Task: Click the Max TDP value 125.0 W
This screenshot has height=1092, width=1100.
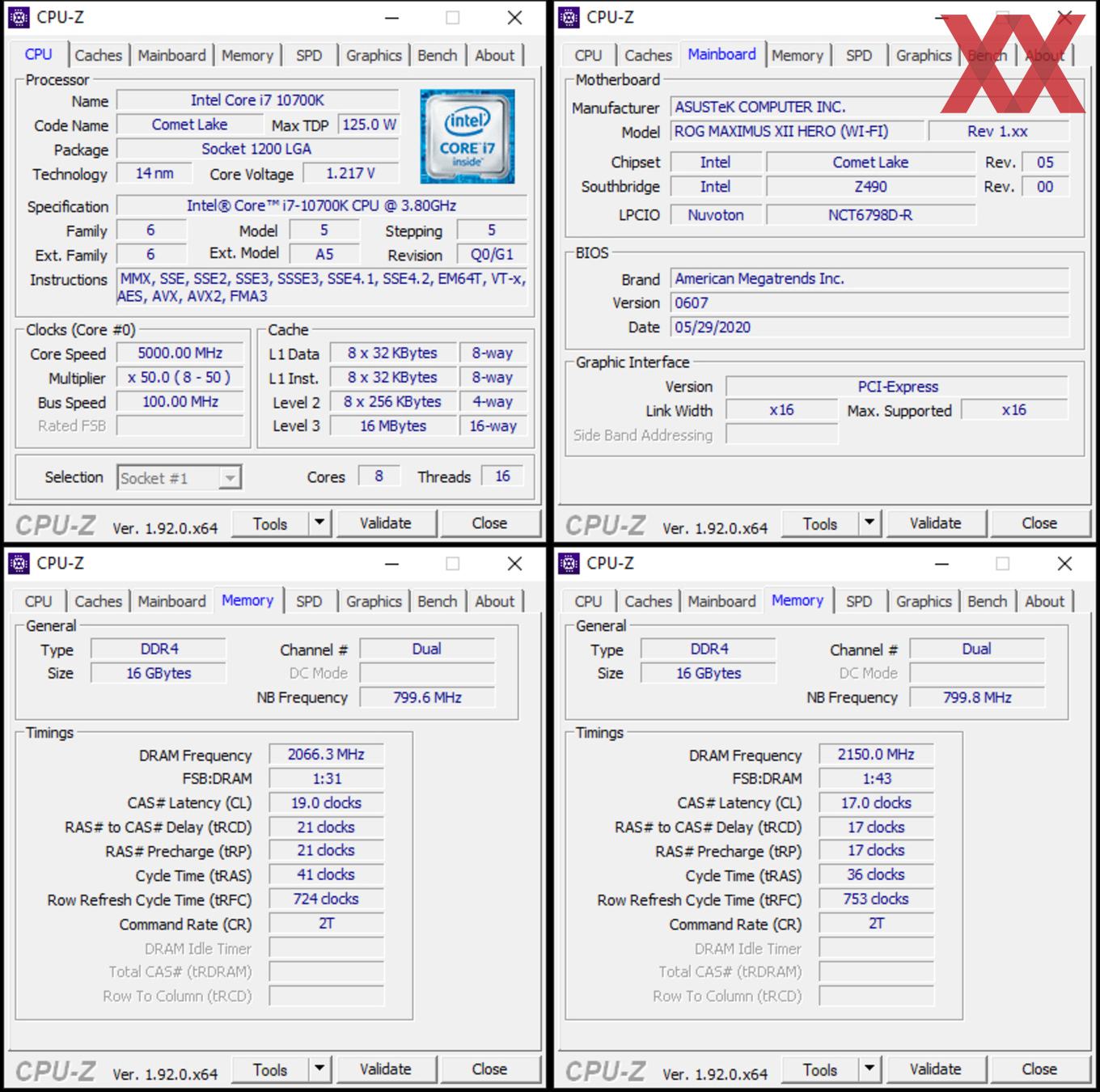Action: point(369,125)
